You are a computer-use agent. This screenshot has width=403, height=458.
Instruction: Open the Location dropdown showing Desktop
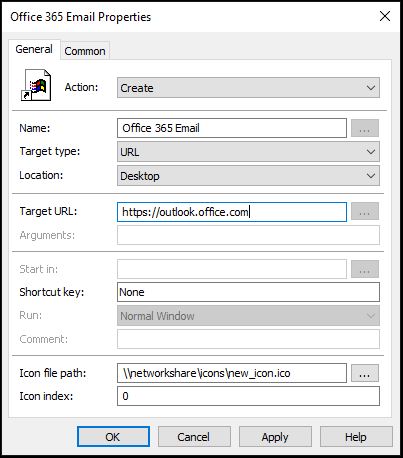248,176
